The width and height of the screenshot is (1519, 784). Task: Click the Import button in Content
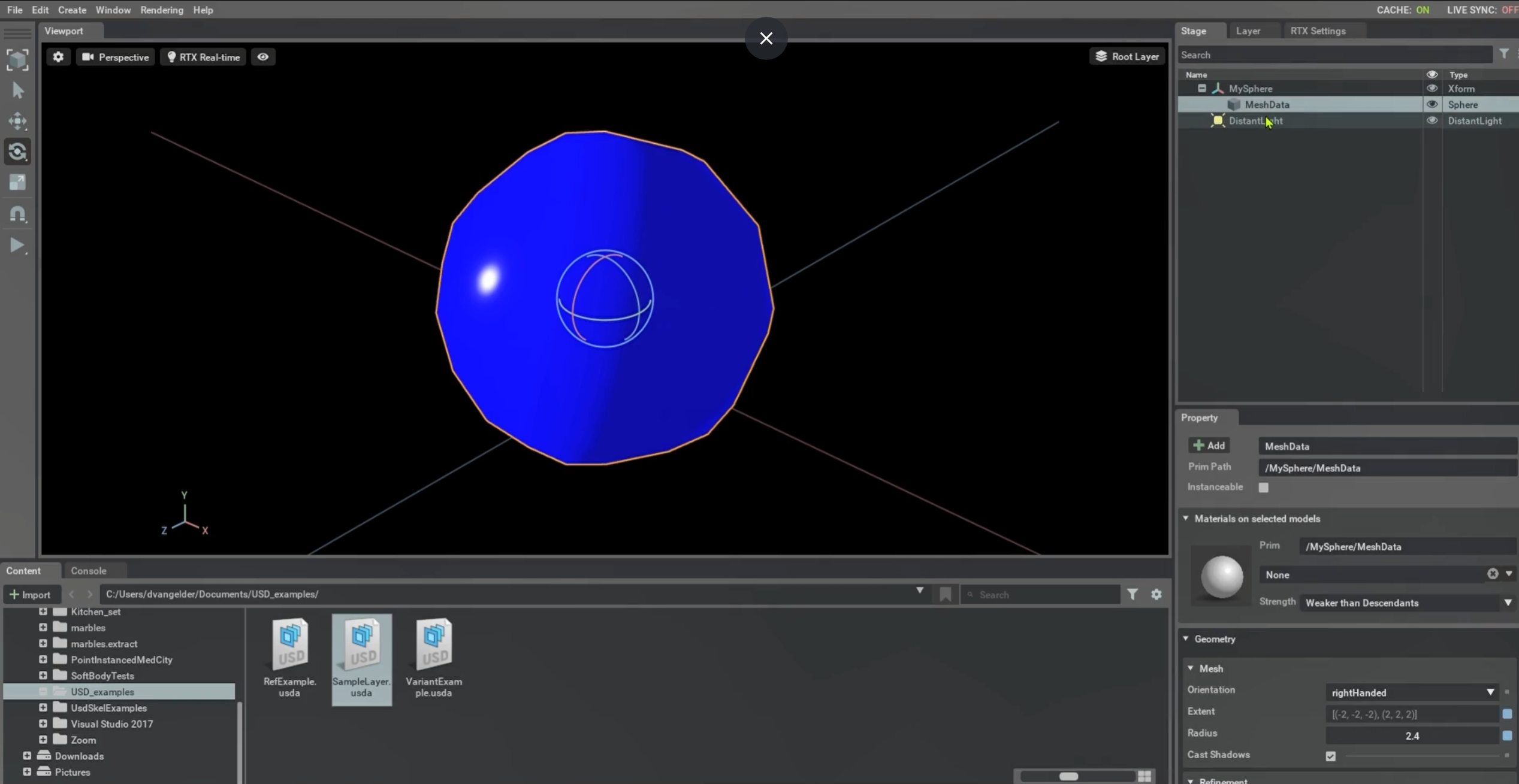tap(31, 594)
